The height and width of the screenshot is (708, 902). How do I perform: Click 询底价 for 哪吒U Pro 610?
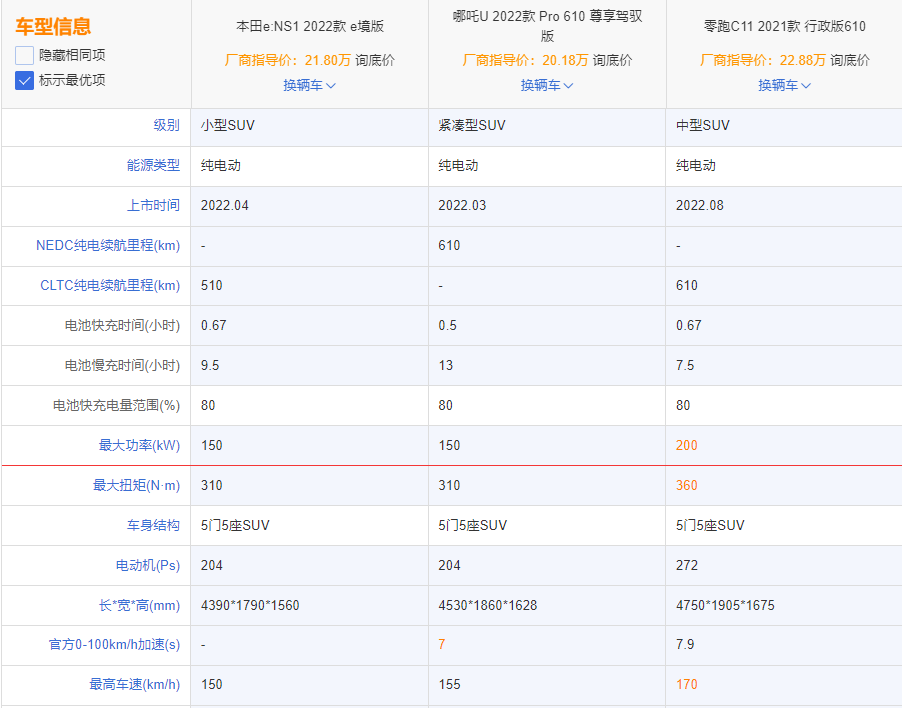(x=612, y=60)
